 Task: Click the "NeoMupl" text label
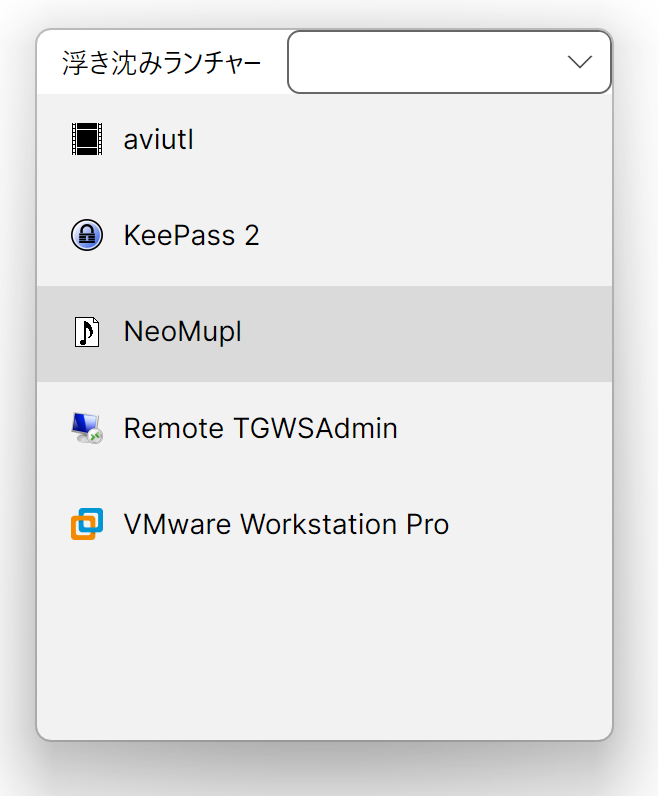[x=183, y=331]
